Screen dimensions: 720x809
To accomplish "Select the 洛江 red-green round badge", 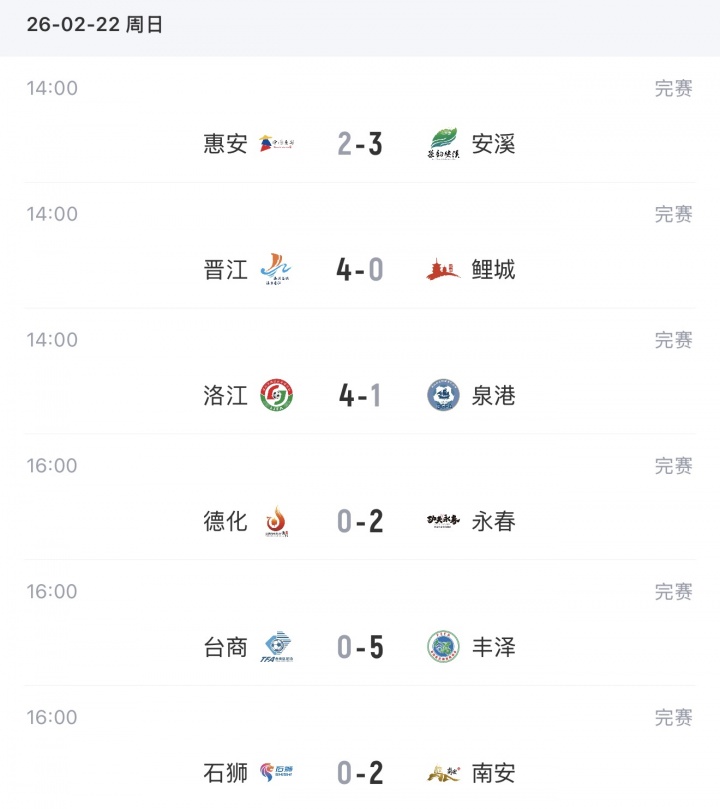I will point(277,396).
